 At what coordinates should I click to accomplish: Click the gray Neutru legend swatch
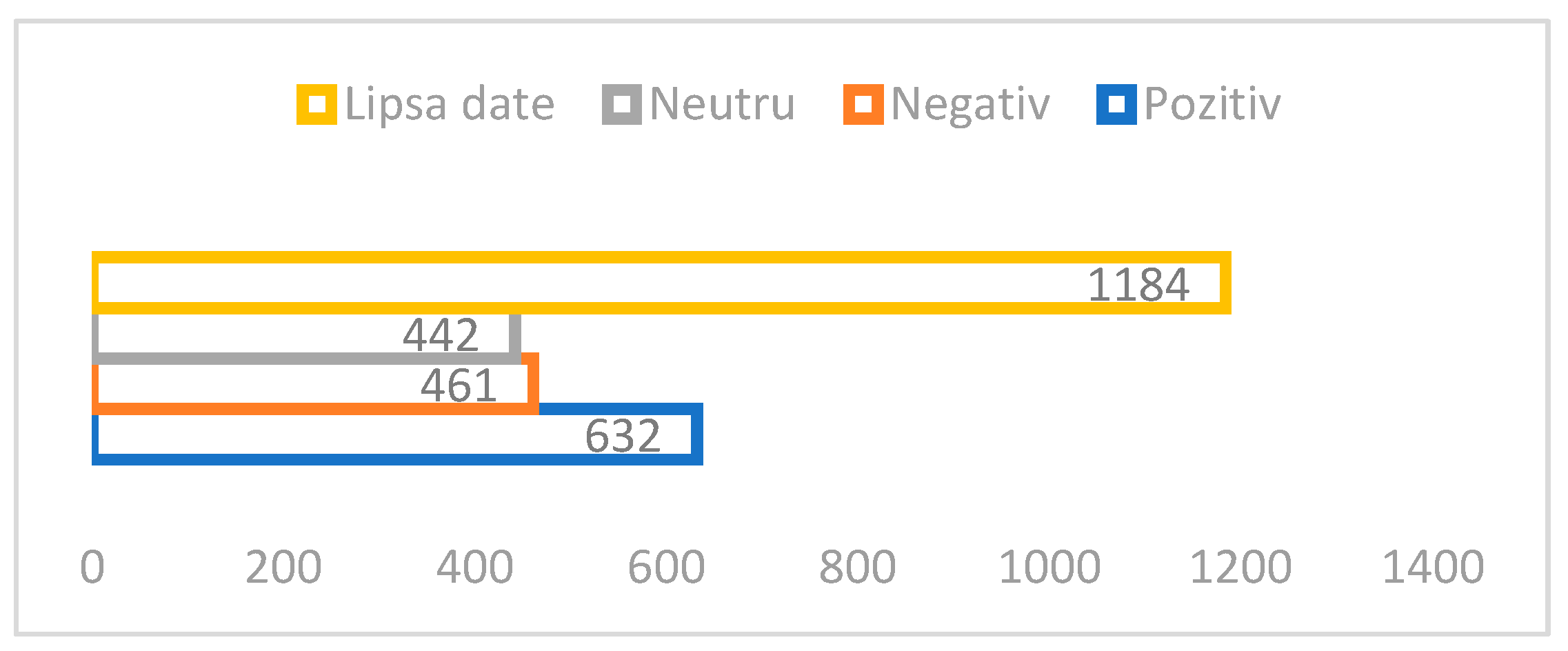pyautogui.click(x=621, y=105)
